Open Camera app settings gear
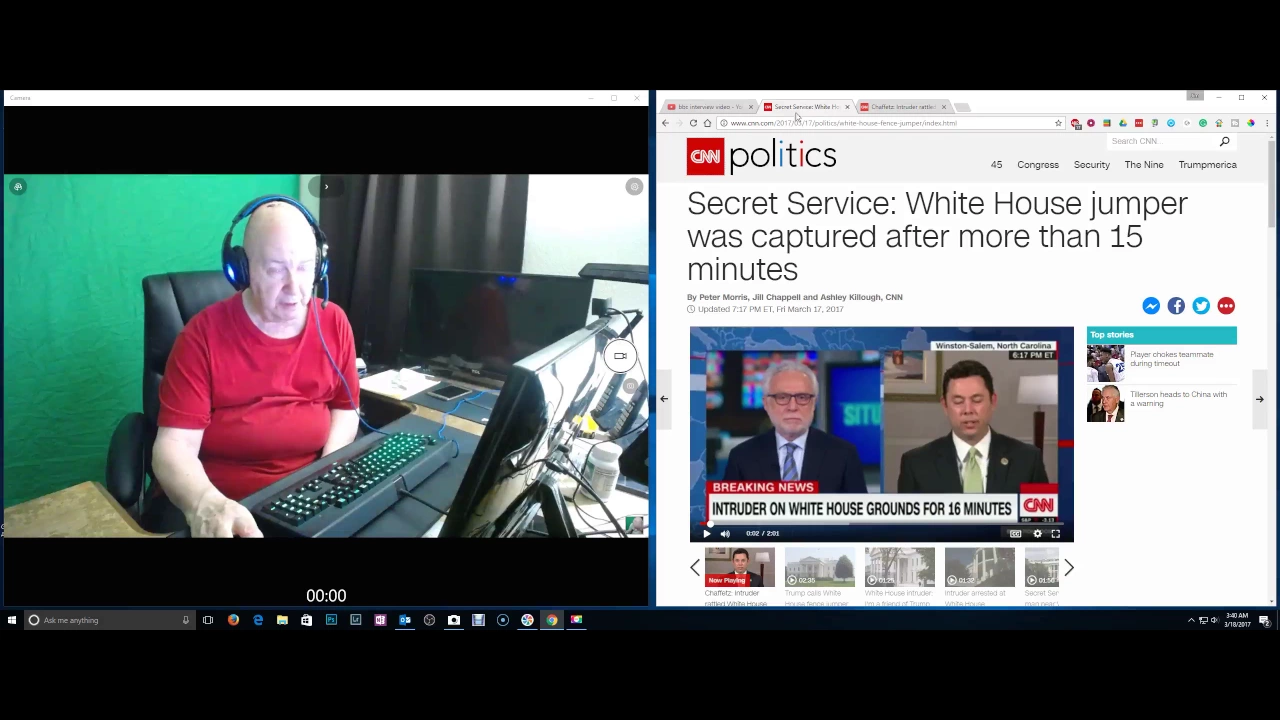The width and height of the screenshot is (1280, 720). click(634, 187)
